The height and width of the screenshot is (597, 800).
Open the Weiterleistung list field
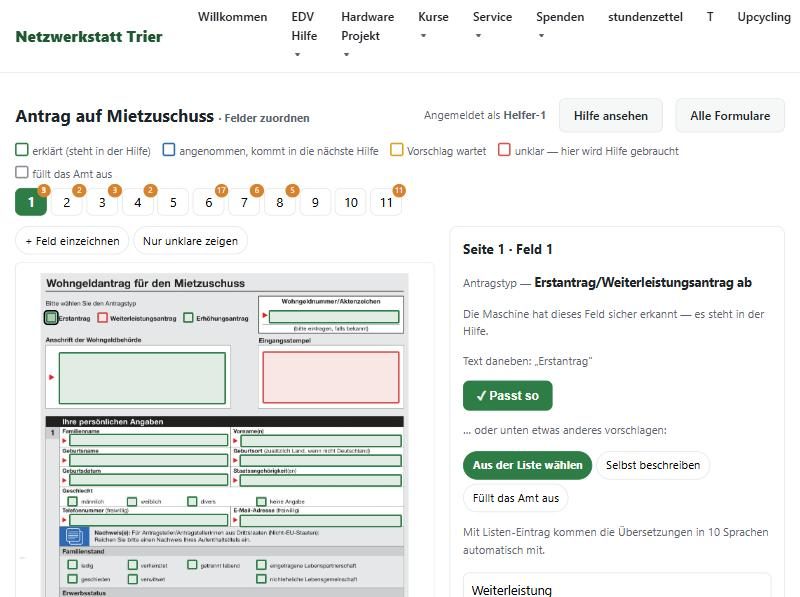point(617,587)
